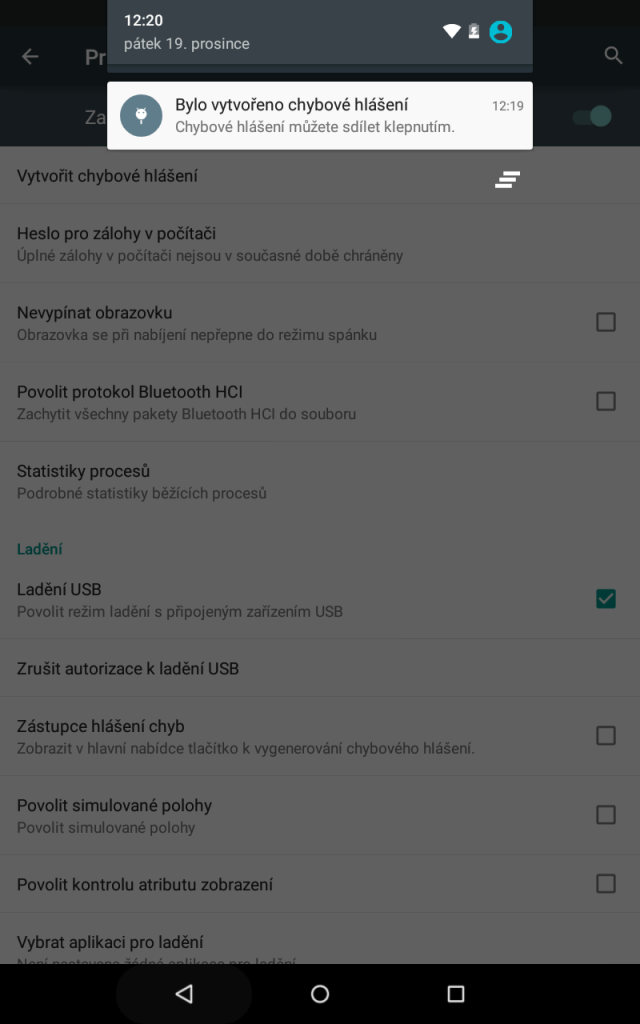
Task: Open Heslo pro zálohy v počítači
Action: click(x=320, y=244)
